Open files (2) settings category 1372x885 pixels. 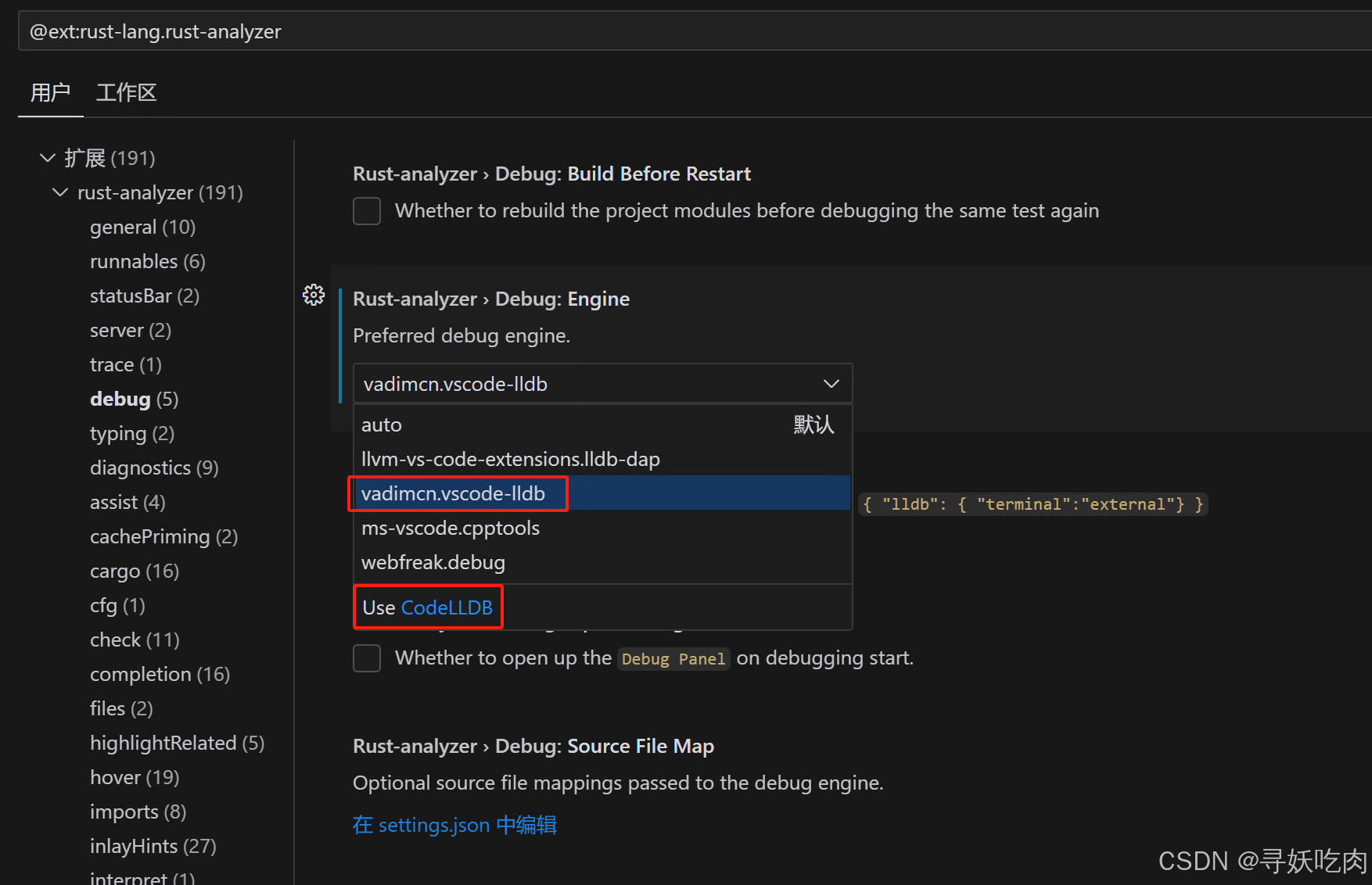click(121, 708)
